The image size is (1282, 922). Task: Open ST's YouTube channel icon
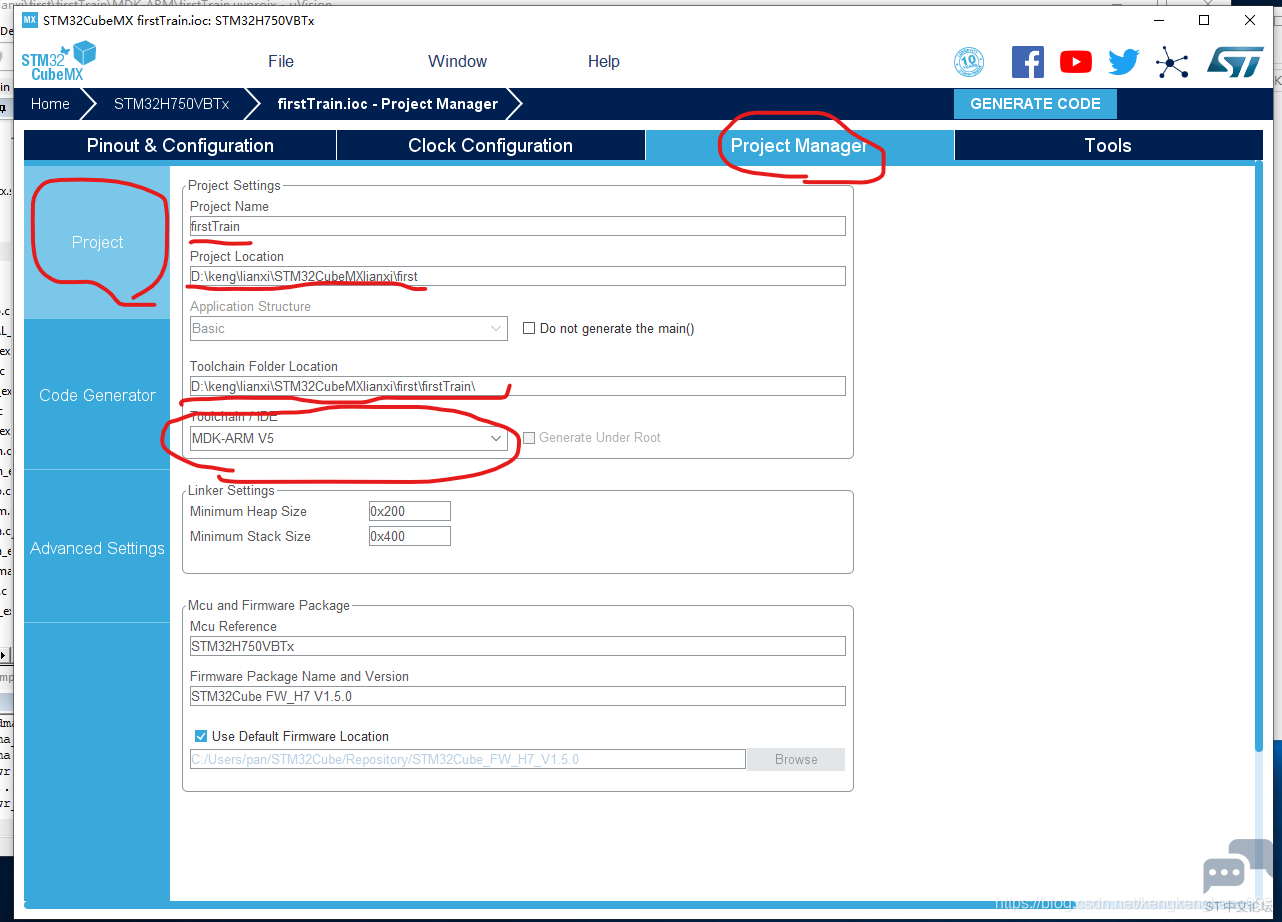click(x=1076, y=62)
